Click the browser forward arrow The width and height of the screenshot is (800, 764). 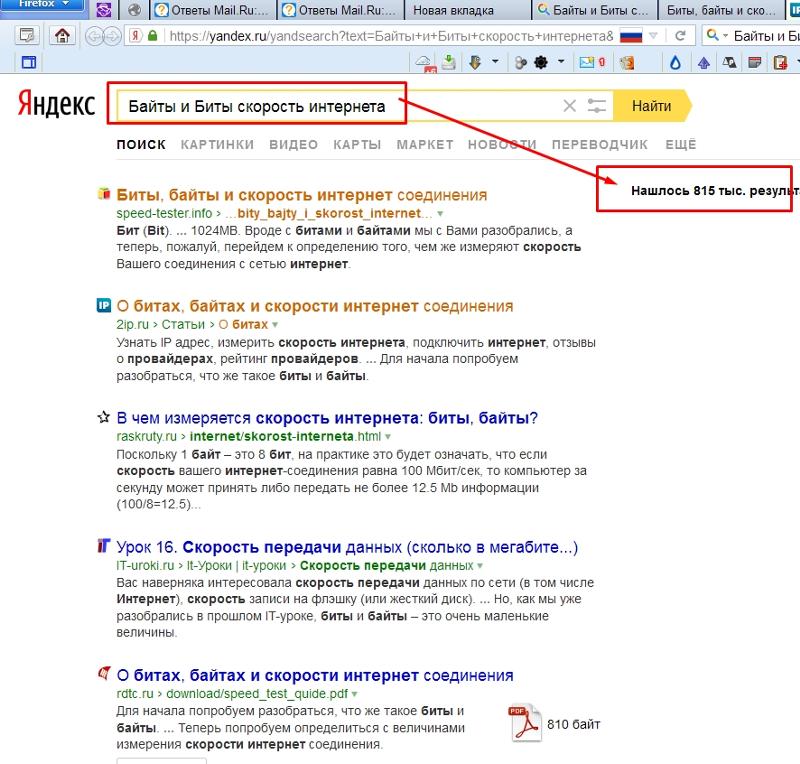point(112,36)
